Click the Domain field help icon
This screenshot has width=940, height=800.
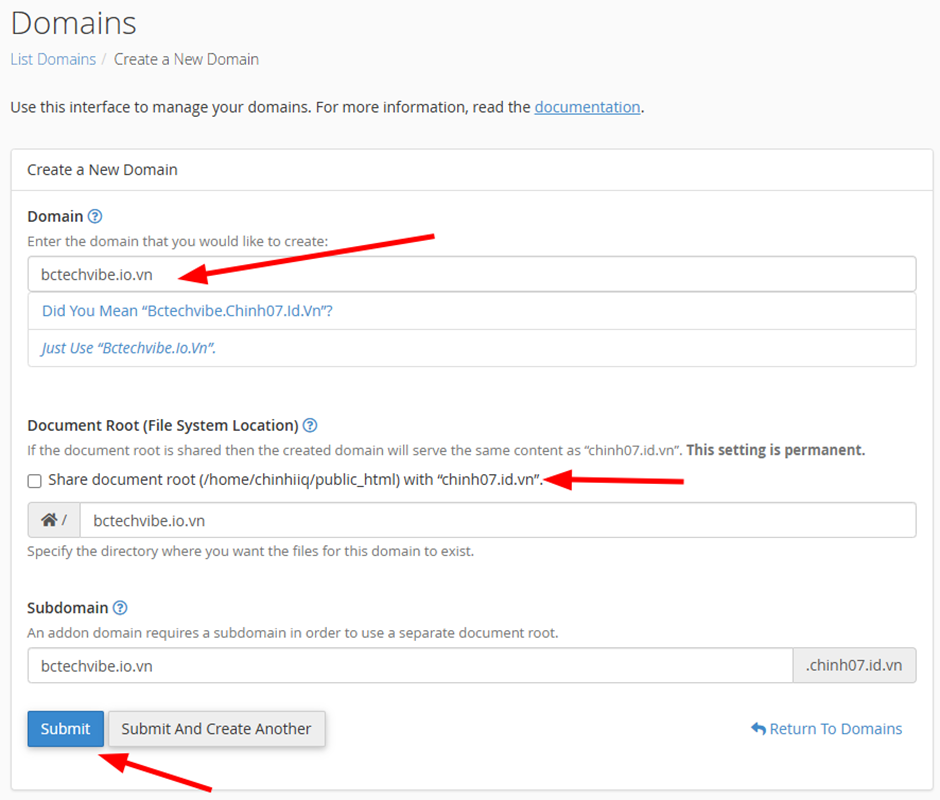(x=95, y=216)
